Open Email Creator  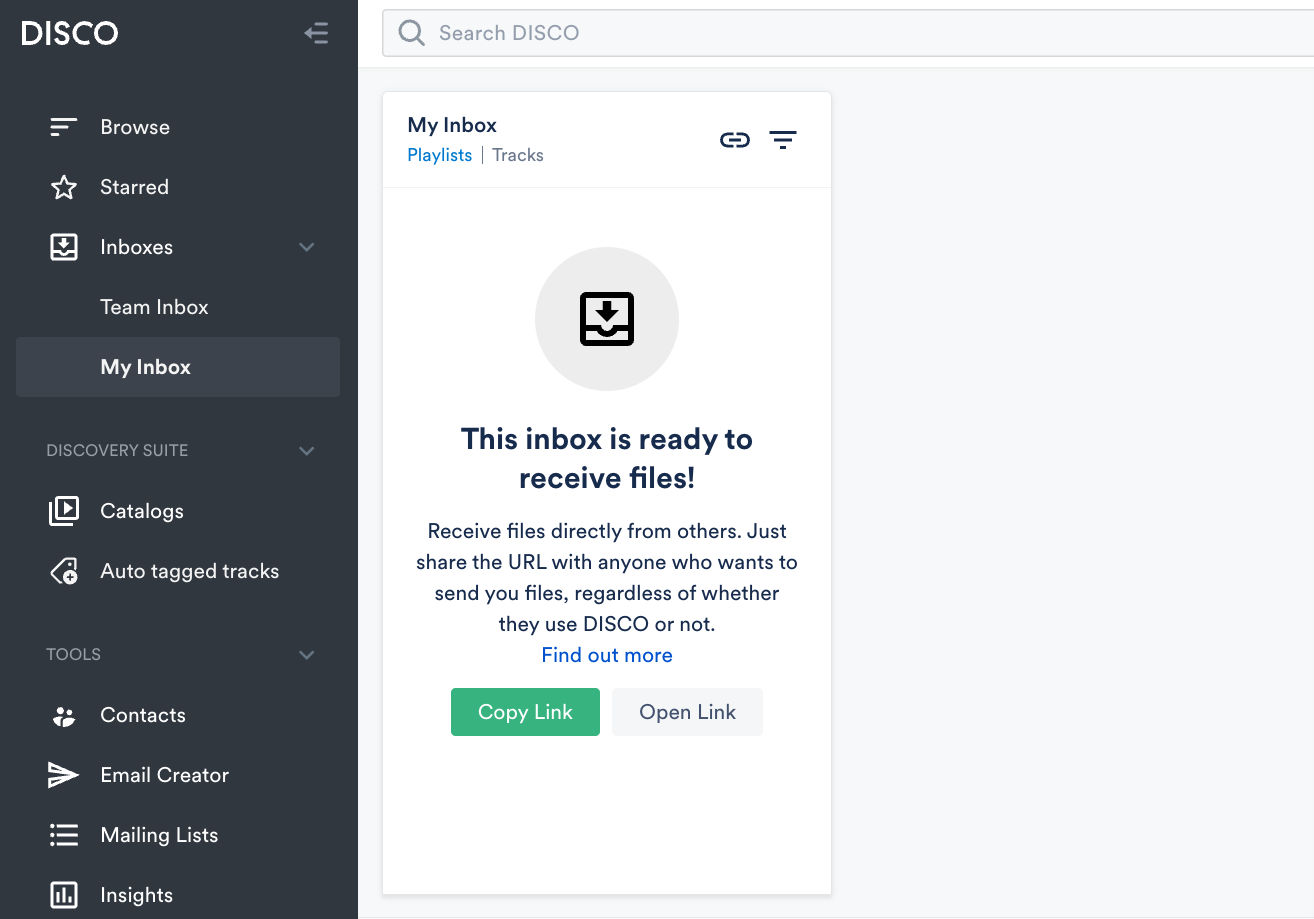164,775
